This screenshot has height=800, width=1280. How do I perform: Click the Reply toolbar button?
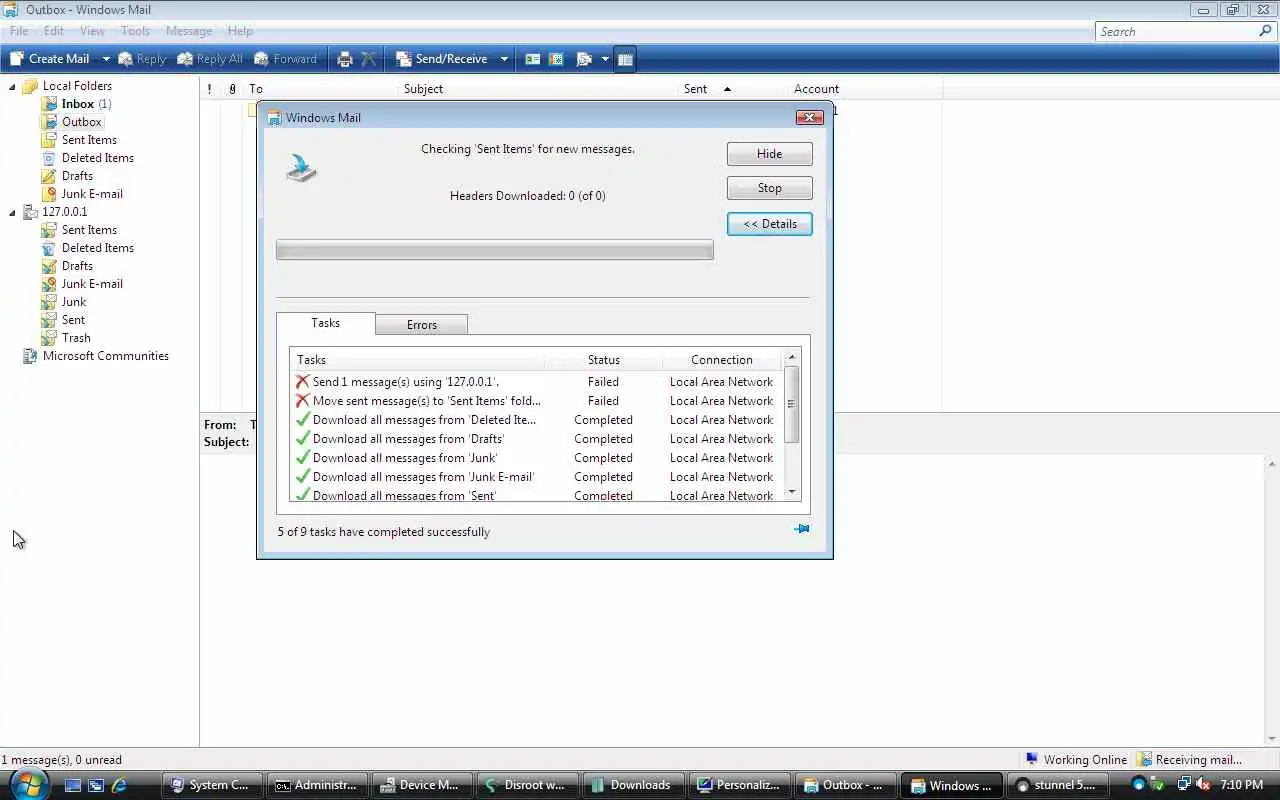coord(142,59)
